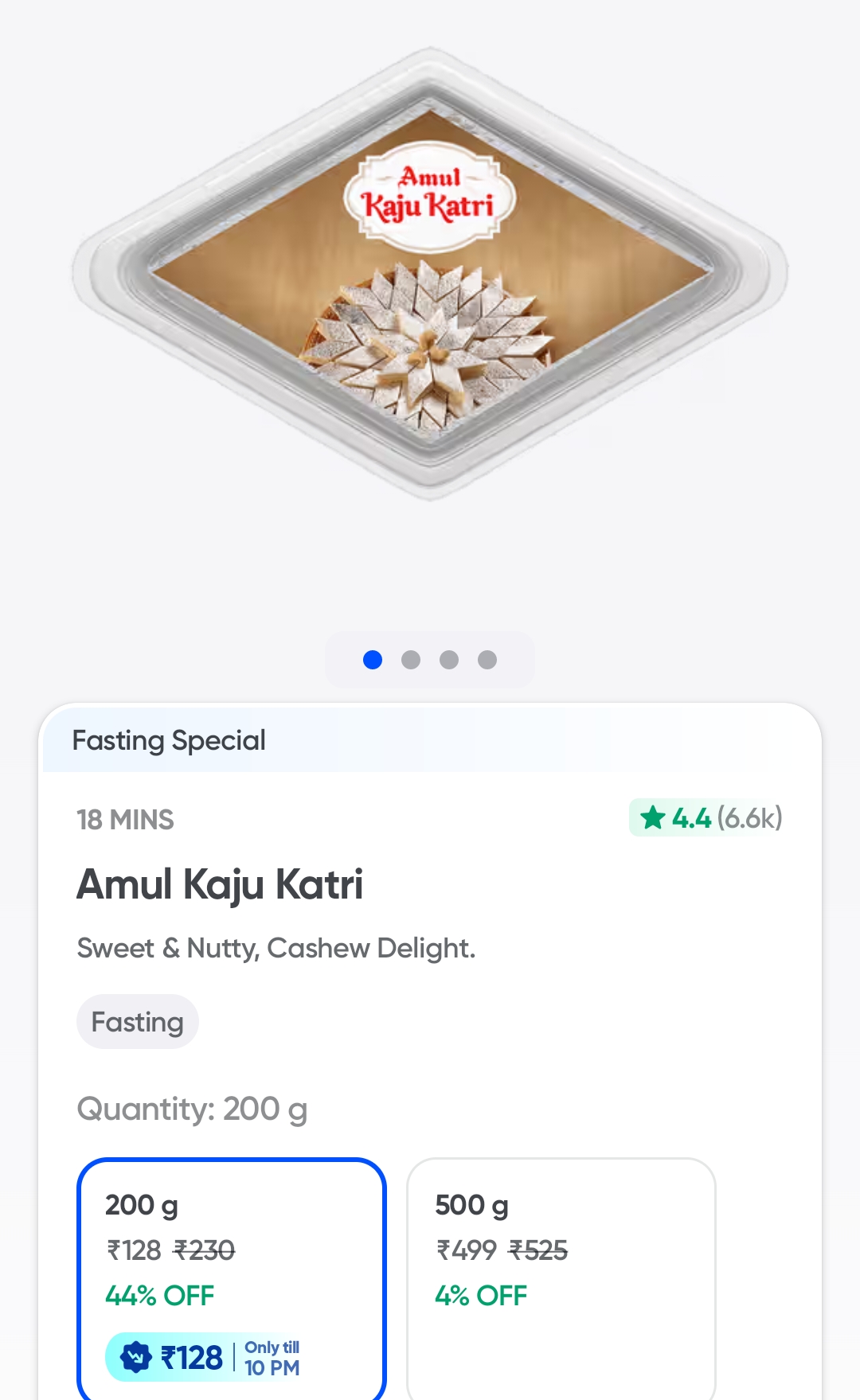Jump to the third image carousel dot
Image resolution: width=860 pixels, height=1400 pixels.
[x=449, y=660]
